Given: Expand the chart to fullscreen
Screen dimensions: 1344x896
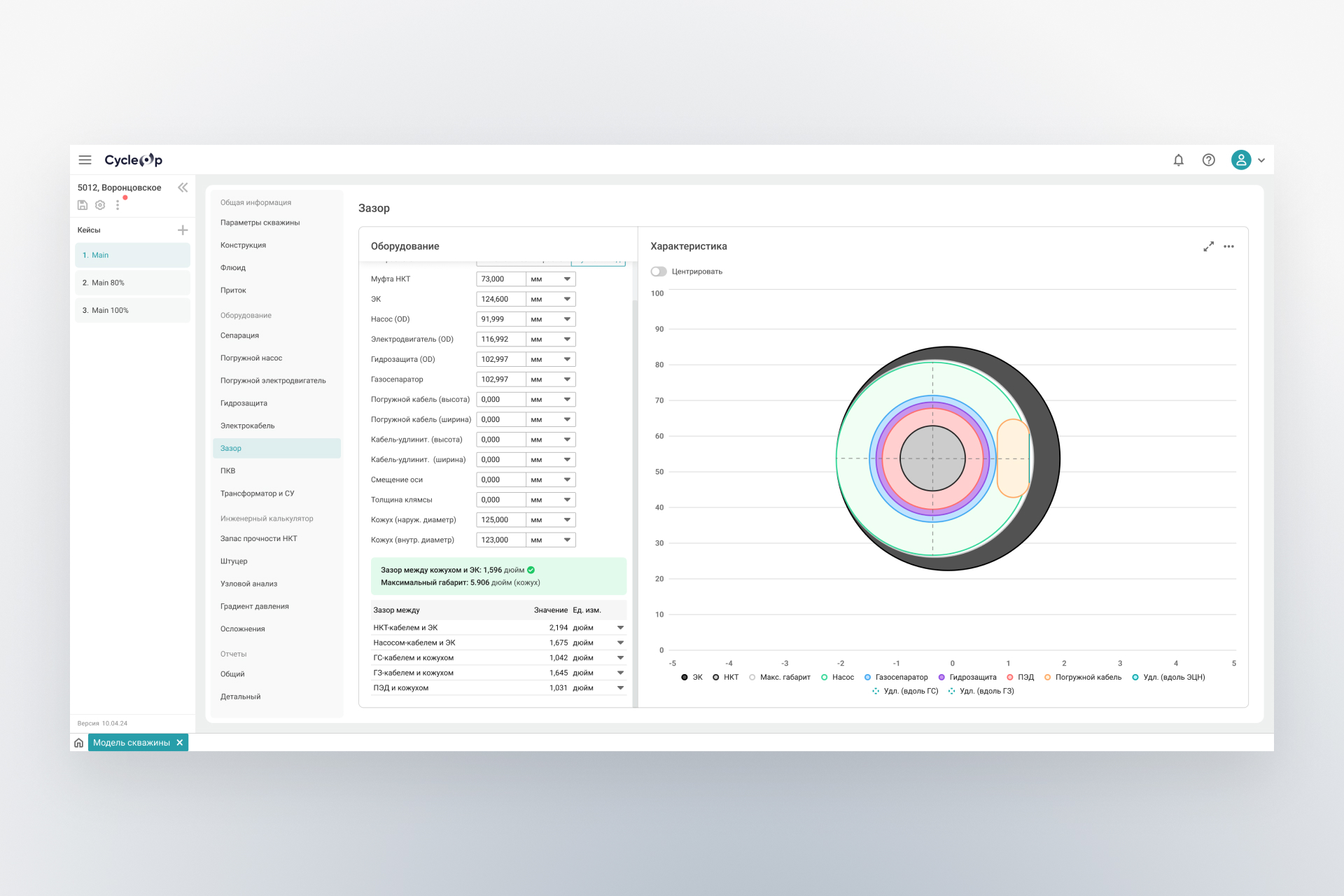Looking at the screenshot, I should coord(1208,246).
